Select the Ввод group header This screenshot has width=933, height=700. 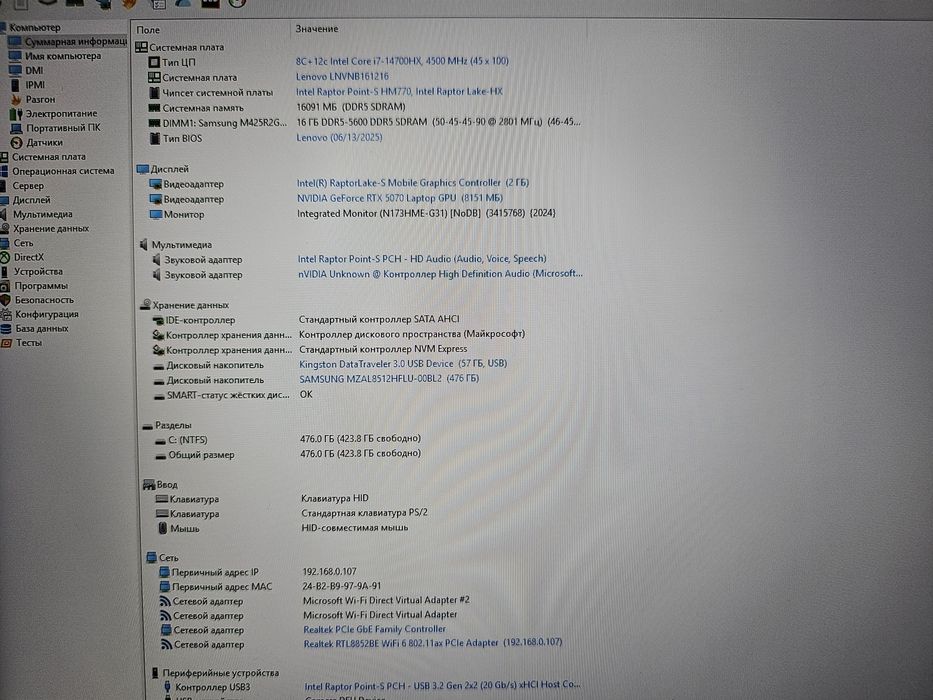tap(160, 485)
